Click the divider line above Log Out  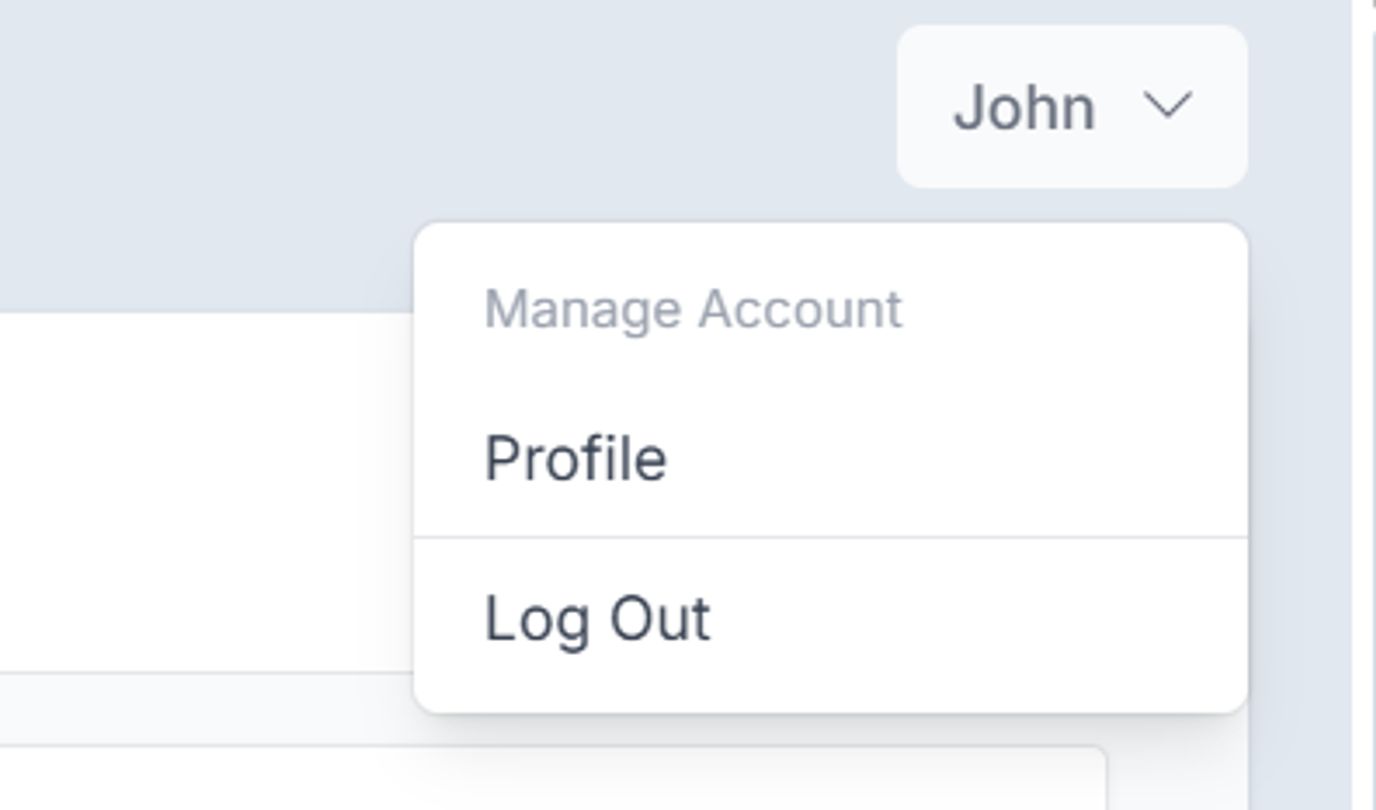(830, 537)
